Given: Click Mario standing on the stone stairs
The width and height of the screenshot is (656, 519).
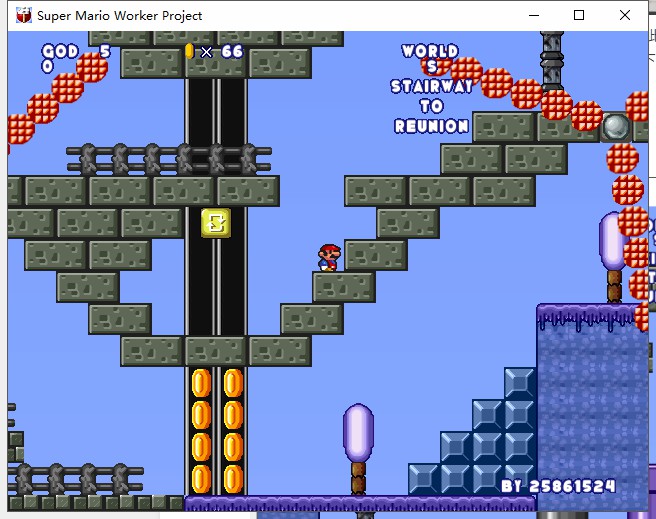Looking at the screenshot, I should [330, 258].
